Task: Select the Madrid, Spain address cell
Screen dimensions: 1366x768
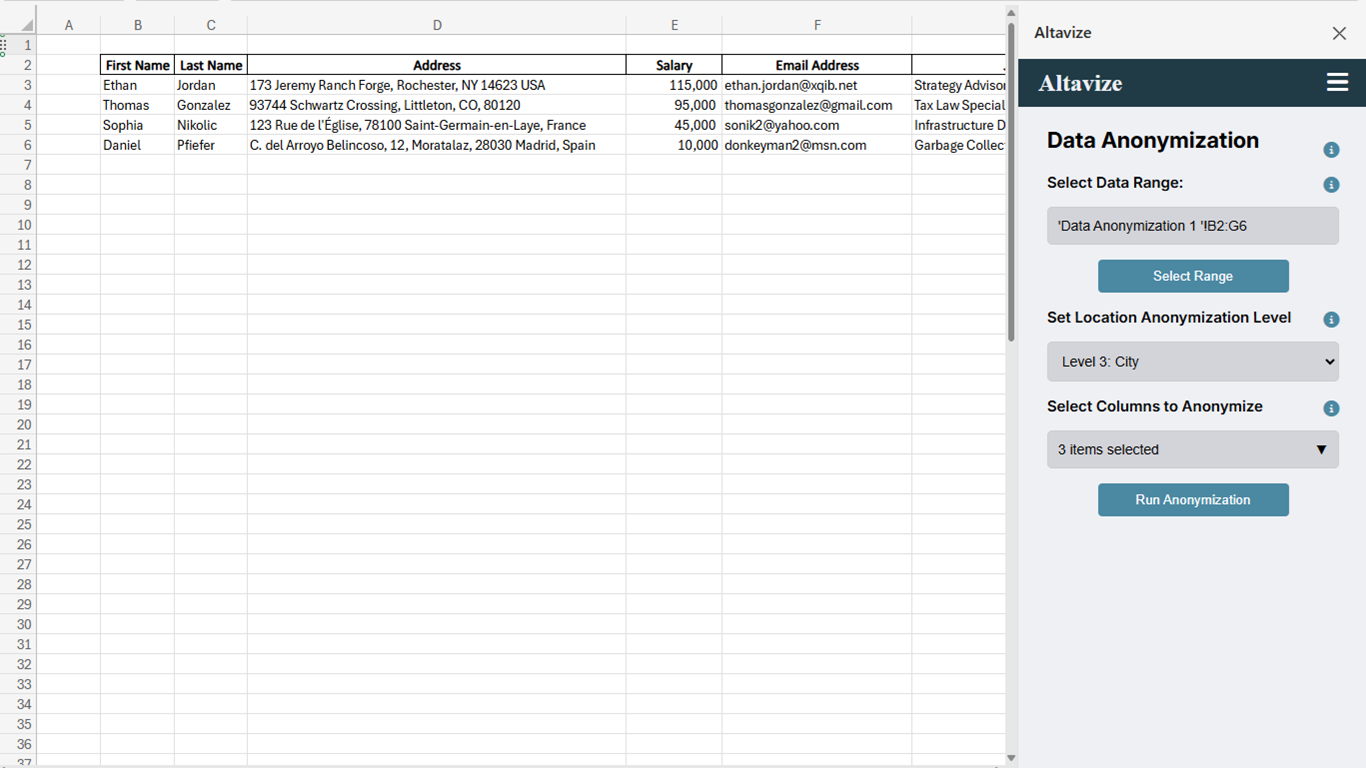Action: coord(437,145)
